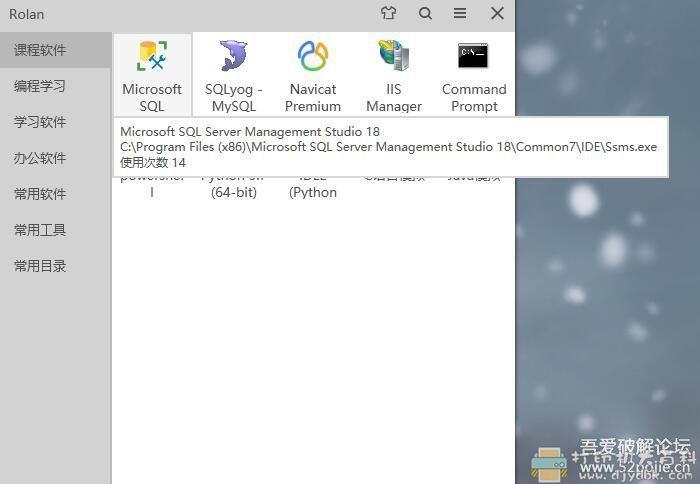Select the 常用目录 group
The width and height of the screenshot is (700, 484).
pos(55,266)
